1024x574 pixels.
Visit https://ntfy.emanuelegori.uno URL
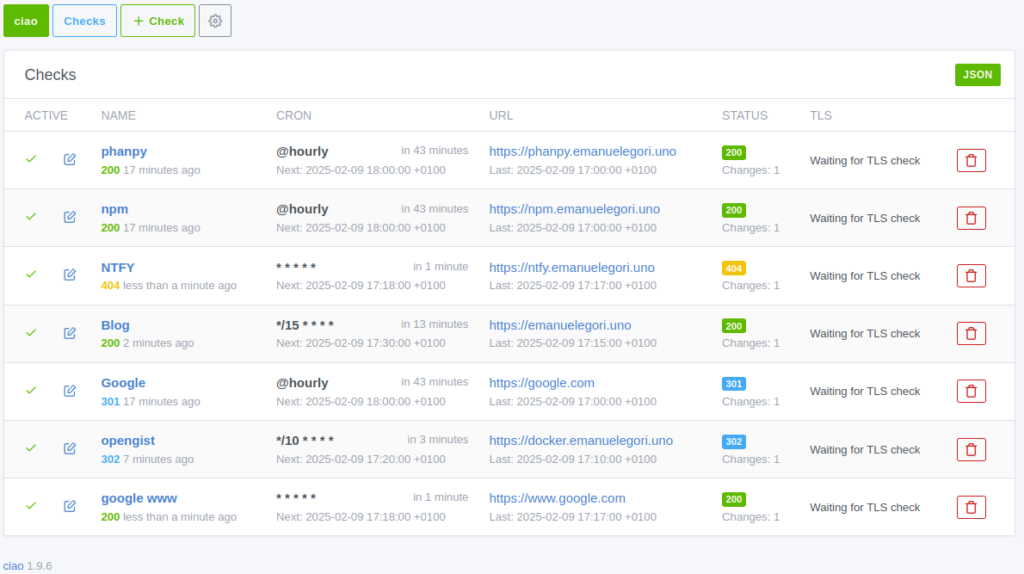click(x=572, y=268)
